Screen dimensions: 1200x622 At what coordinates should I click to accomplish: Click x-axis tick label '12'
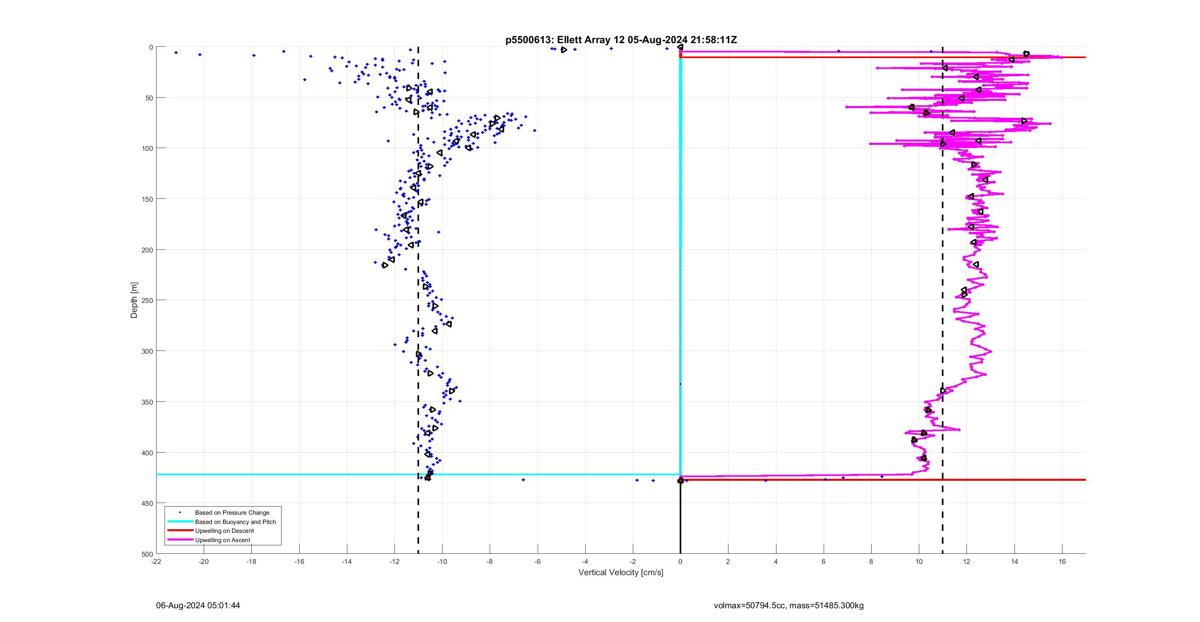[x=966, y=561]
